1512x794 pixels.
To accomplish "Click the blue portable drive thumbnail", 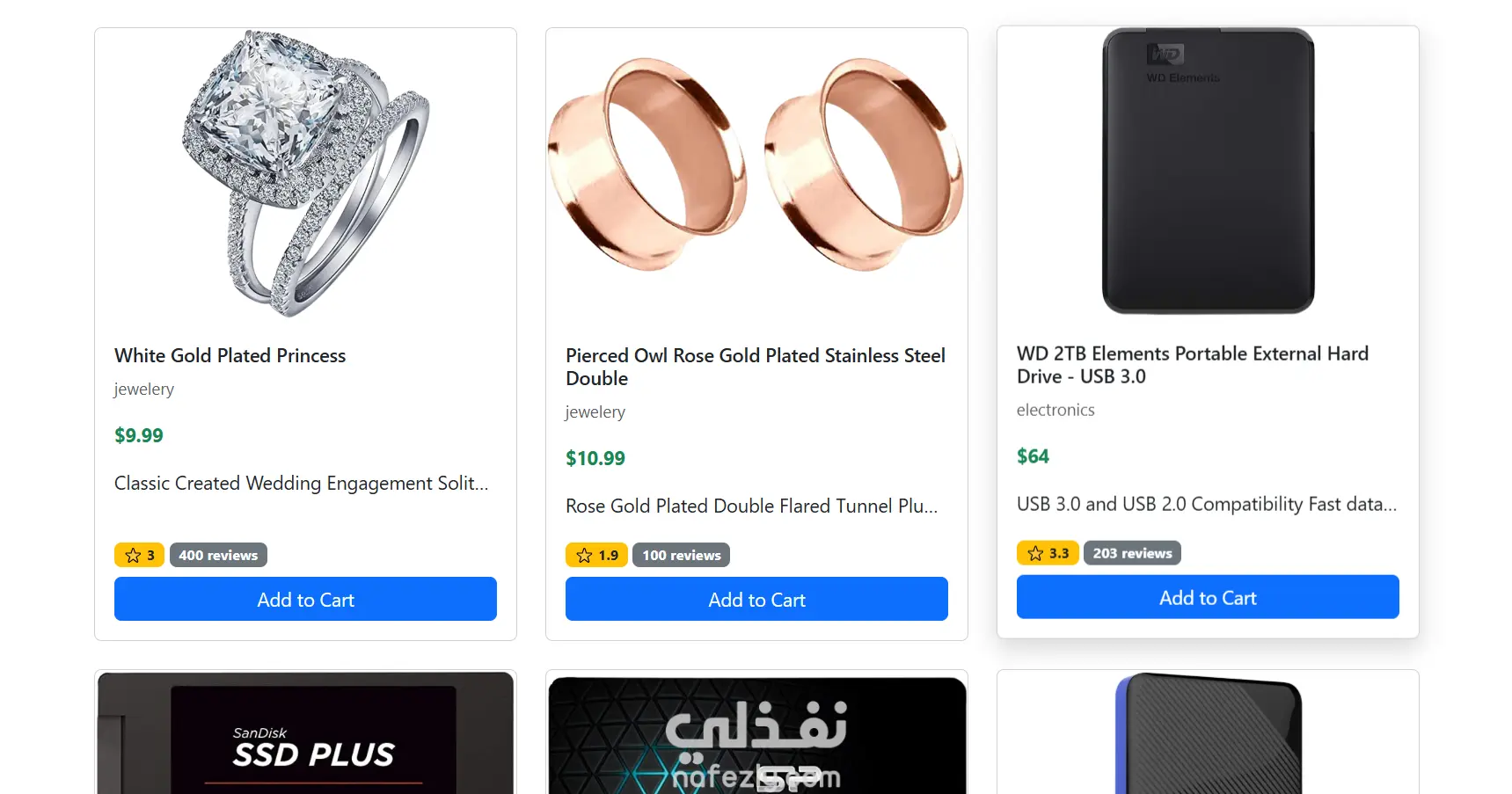I will click(x=1208, y=734).
